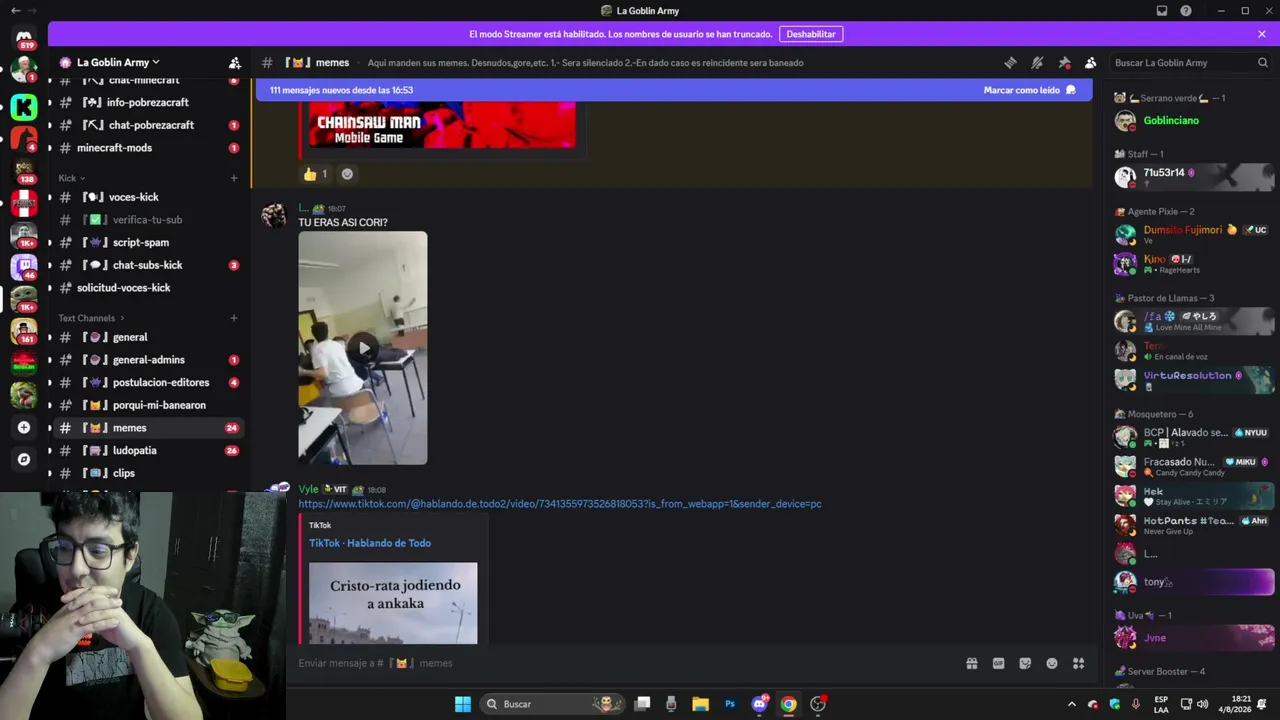Open help question mark icon in title bar
Viewport: 1280px width, 720px height.
[1186, 11]
